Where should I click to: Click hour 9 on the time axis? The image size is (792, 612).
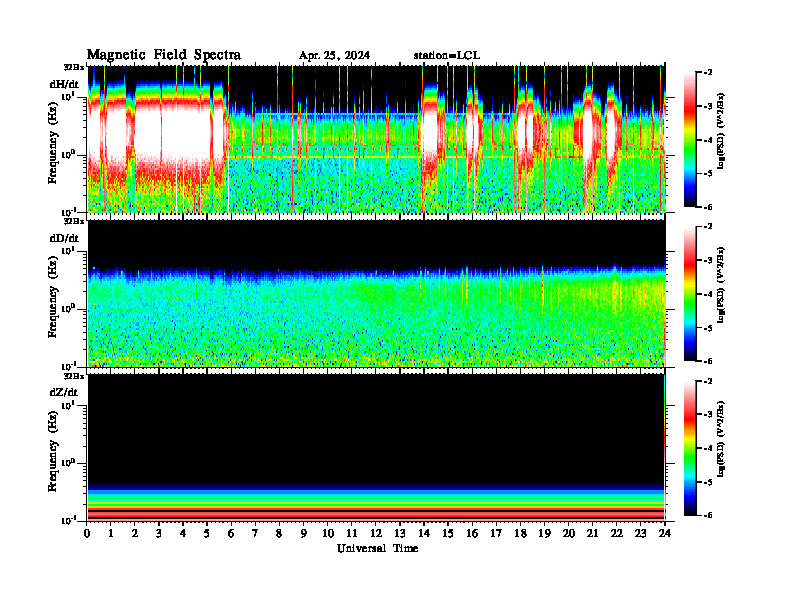(x=304, y=533)
